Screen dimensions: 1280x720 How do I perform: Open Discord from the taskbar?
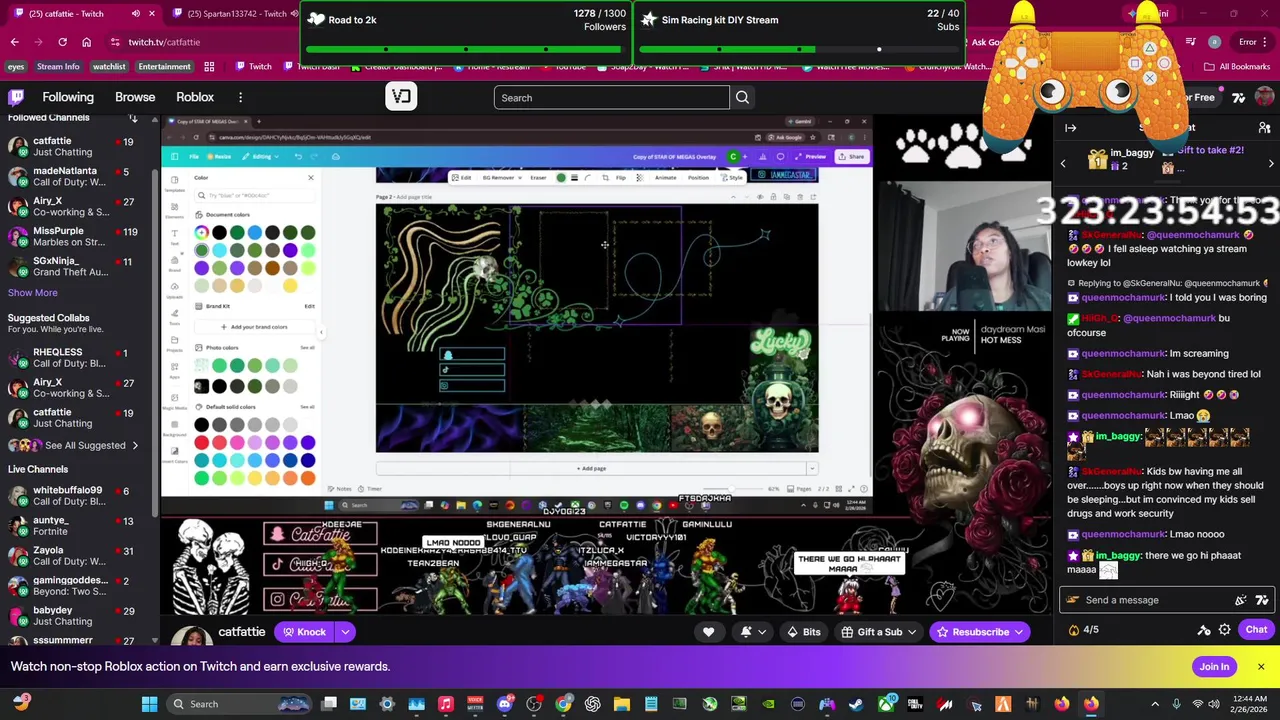click(x=504, y=704)
